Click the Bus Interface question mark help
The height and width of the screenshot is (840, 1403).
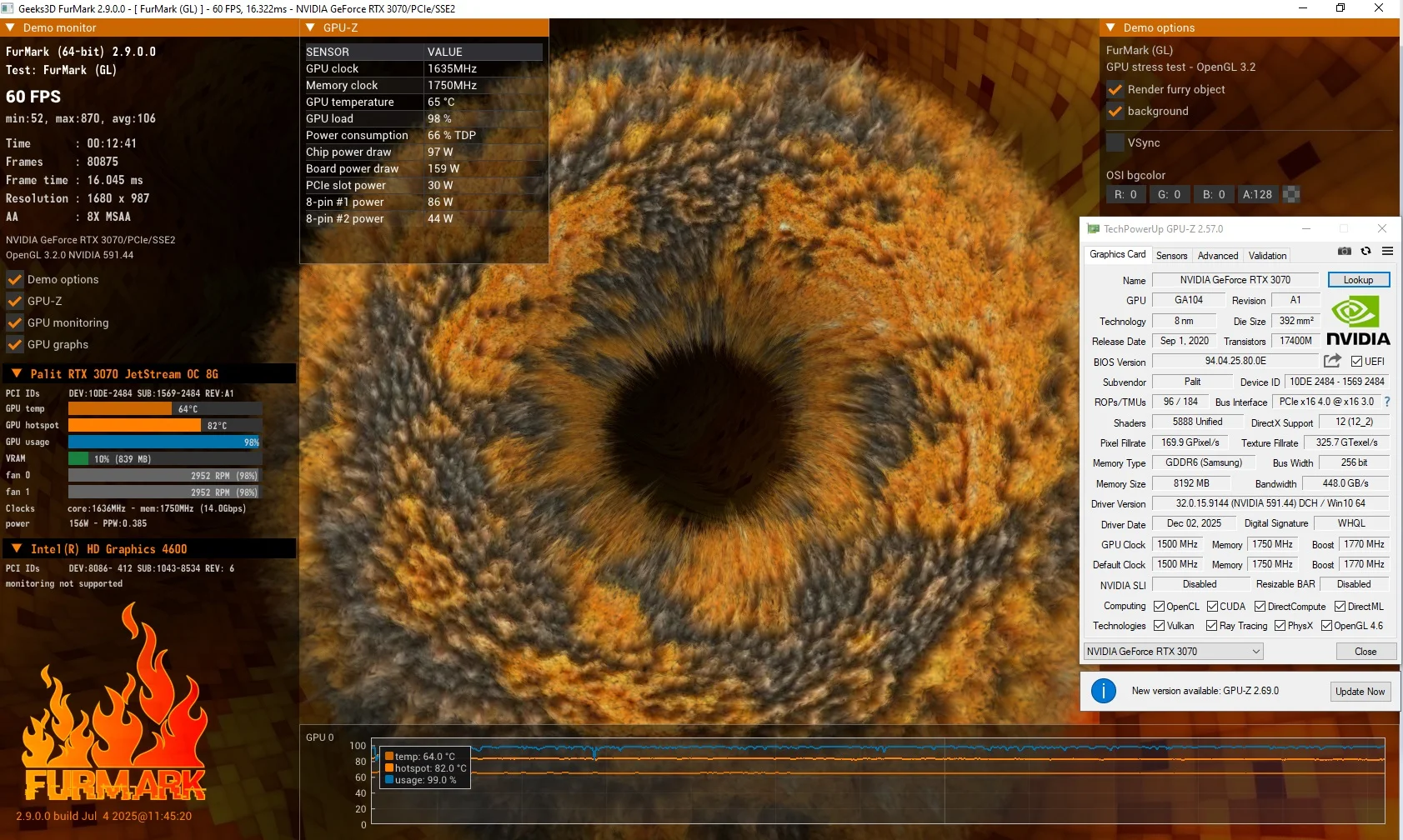(1387, 402)
